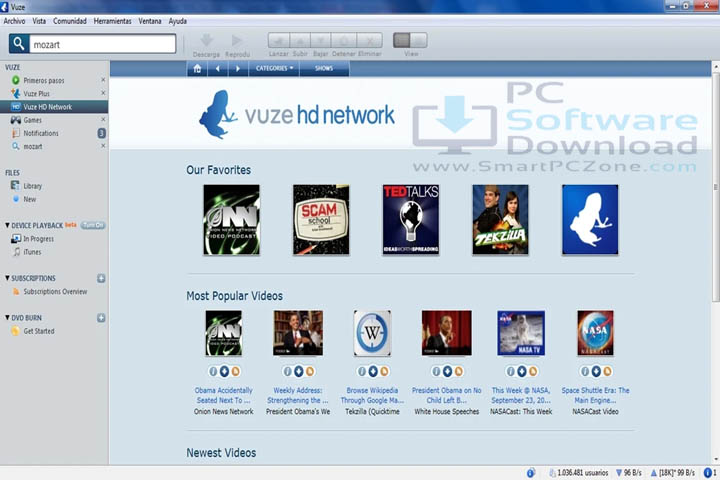Viewport: 720px width, 480px height.
Task: Click the Detener stop toolbar button
Action: pos(343,40)
